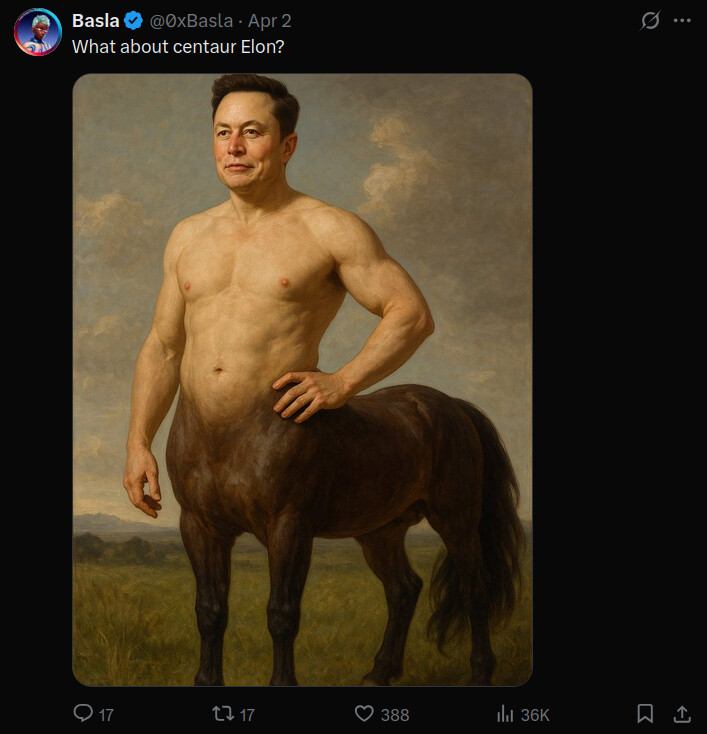707x734 pixels.
Task: Open the view analytics bar chart icon
Action: click(x=505, y=714)
